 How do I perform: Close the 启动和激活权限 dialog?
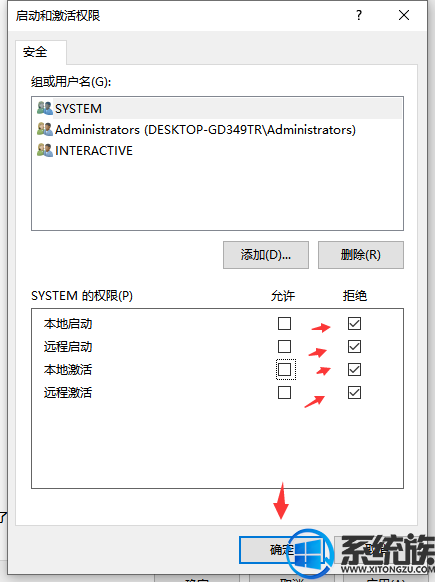click(404, 15)
